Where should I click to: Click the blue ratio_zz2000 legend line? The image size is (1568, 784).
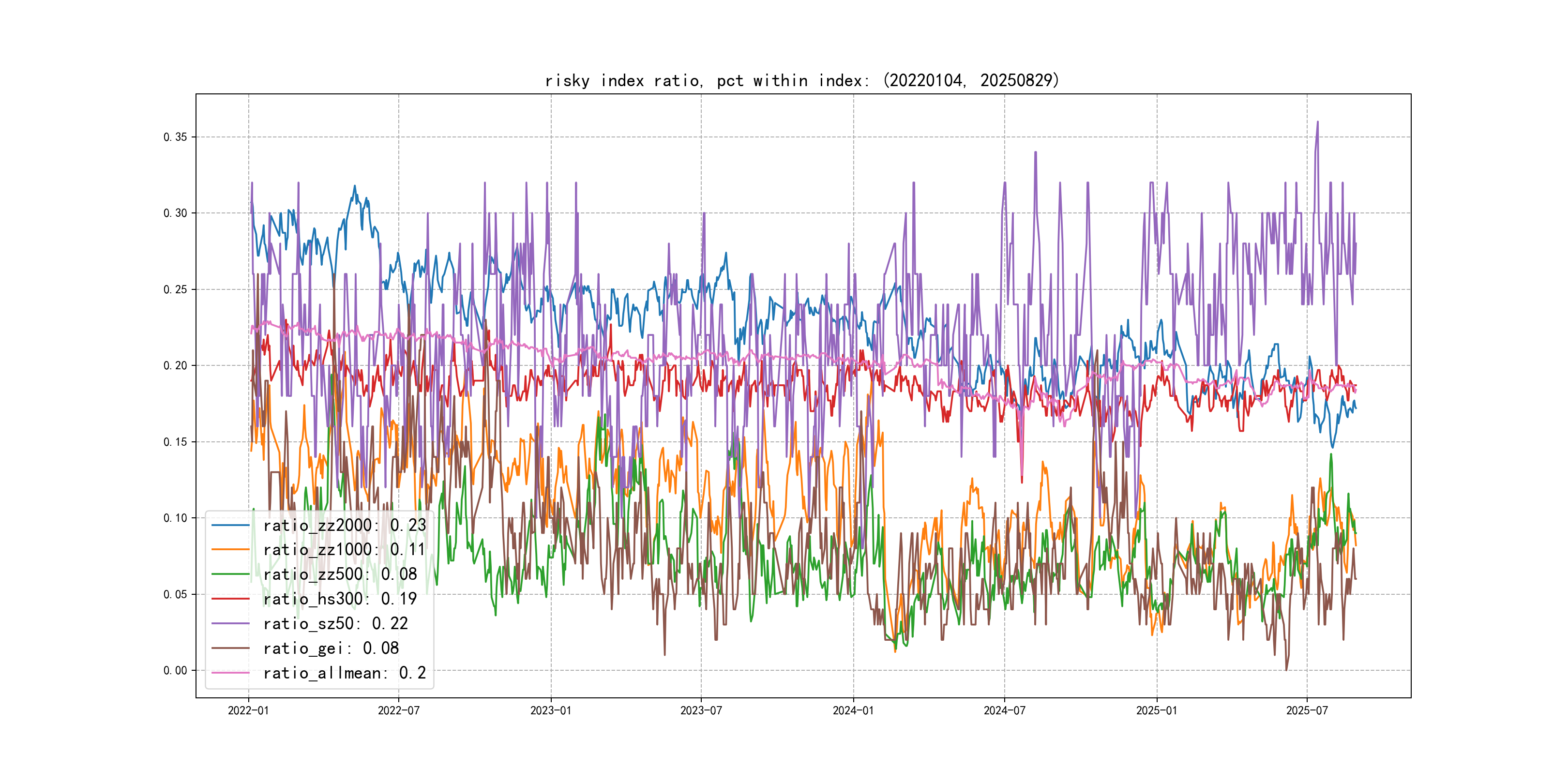[230, 525]
